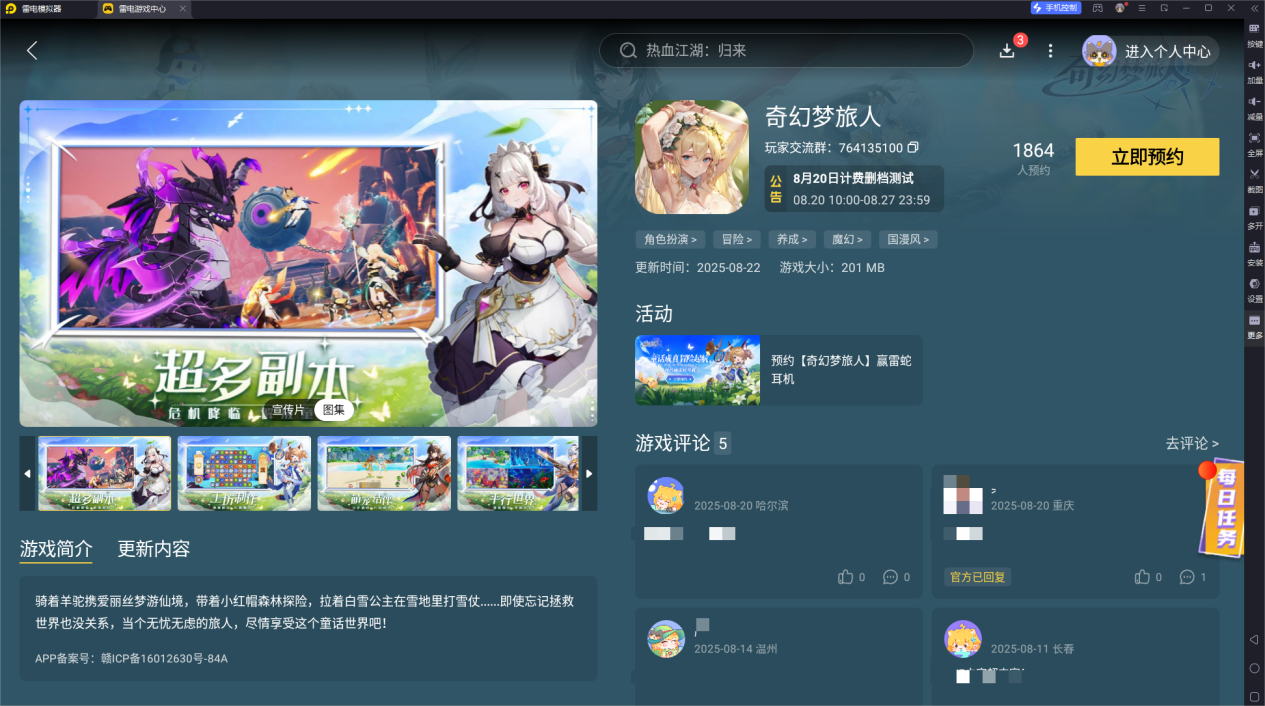Click the 哈尔滨 reviewer's avatar
Screen dimensions: 1265x706
[x=666, y=496]
